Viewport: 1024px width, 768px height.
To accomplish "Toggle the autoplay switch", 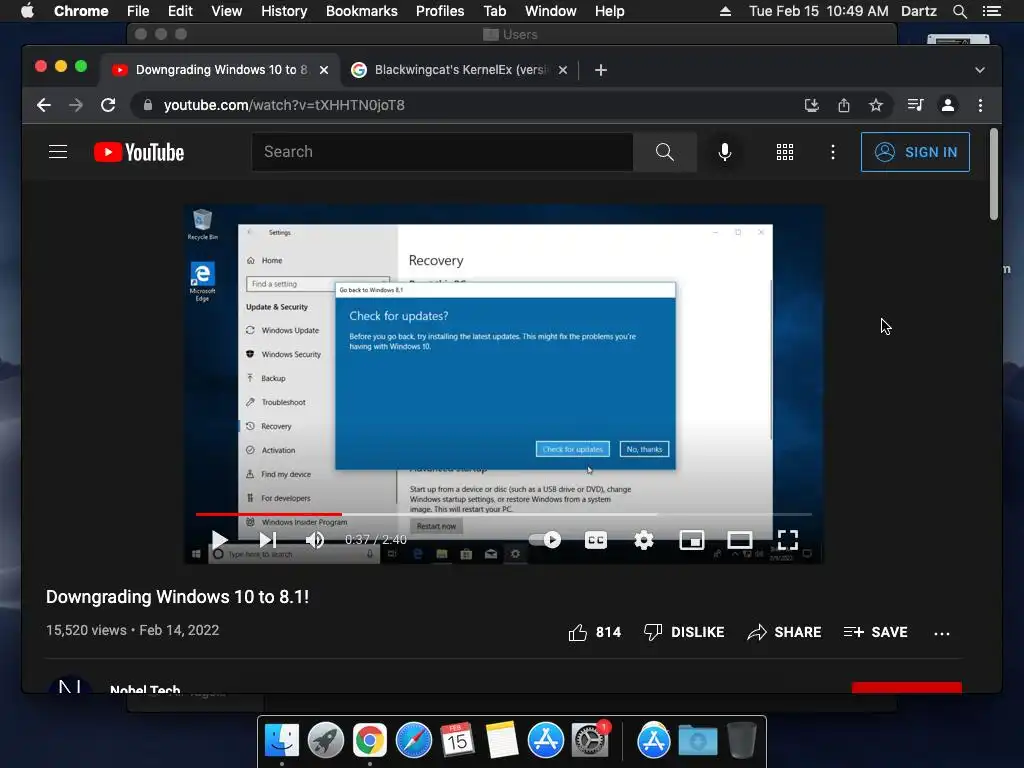I will pyautogui.click(x=545, y=540).
